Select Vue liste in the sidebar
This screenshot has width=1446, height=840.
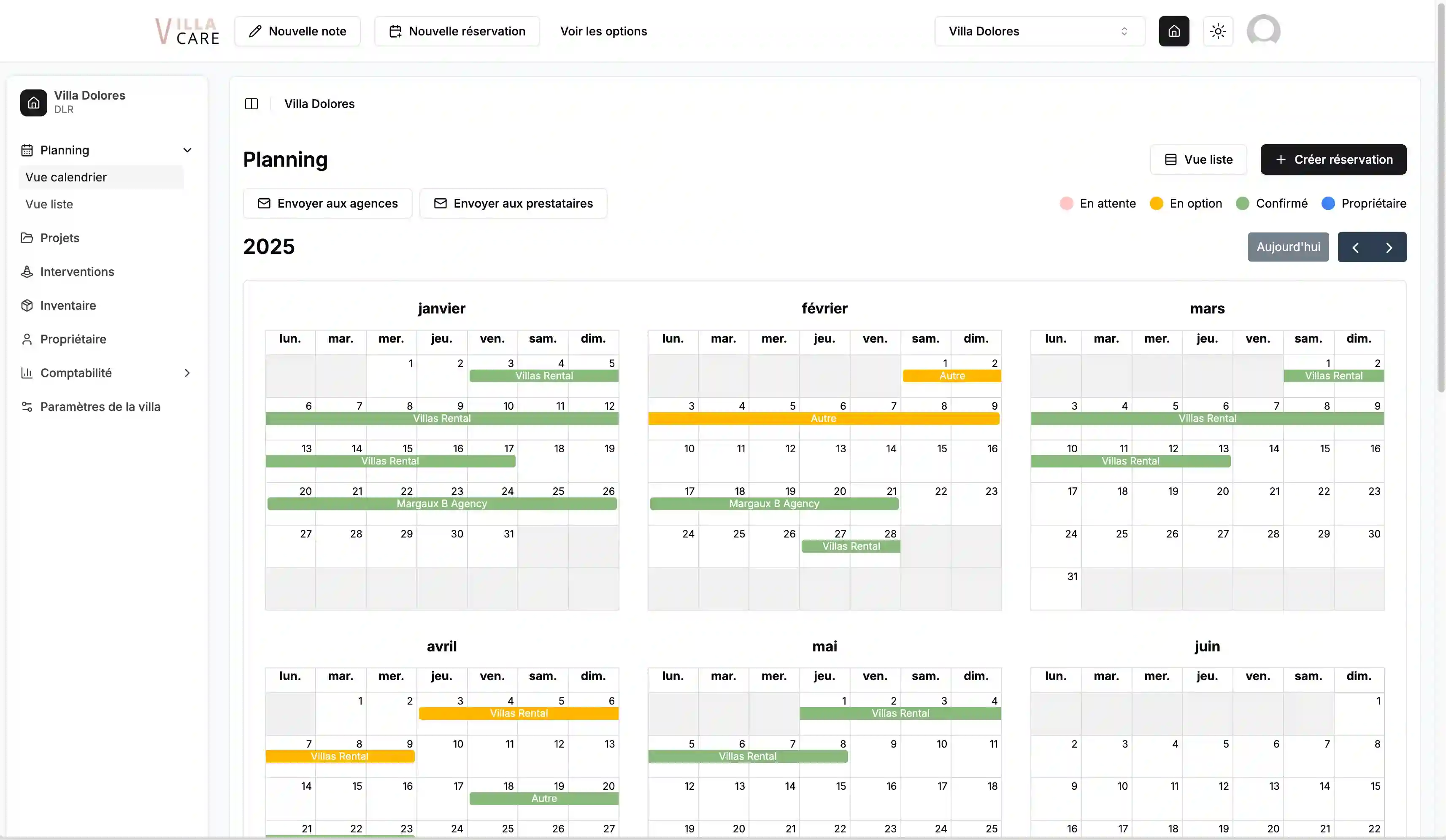49,204
